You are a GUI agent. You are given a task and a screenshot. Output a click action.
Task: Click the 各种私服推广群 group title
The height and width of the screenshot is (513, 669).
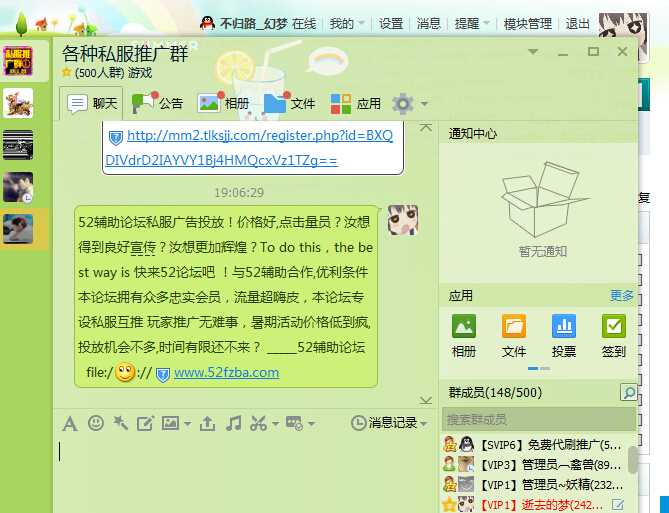[125, 54]
